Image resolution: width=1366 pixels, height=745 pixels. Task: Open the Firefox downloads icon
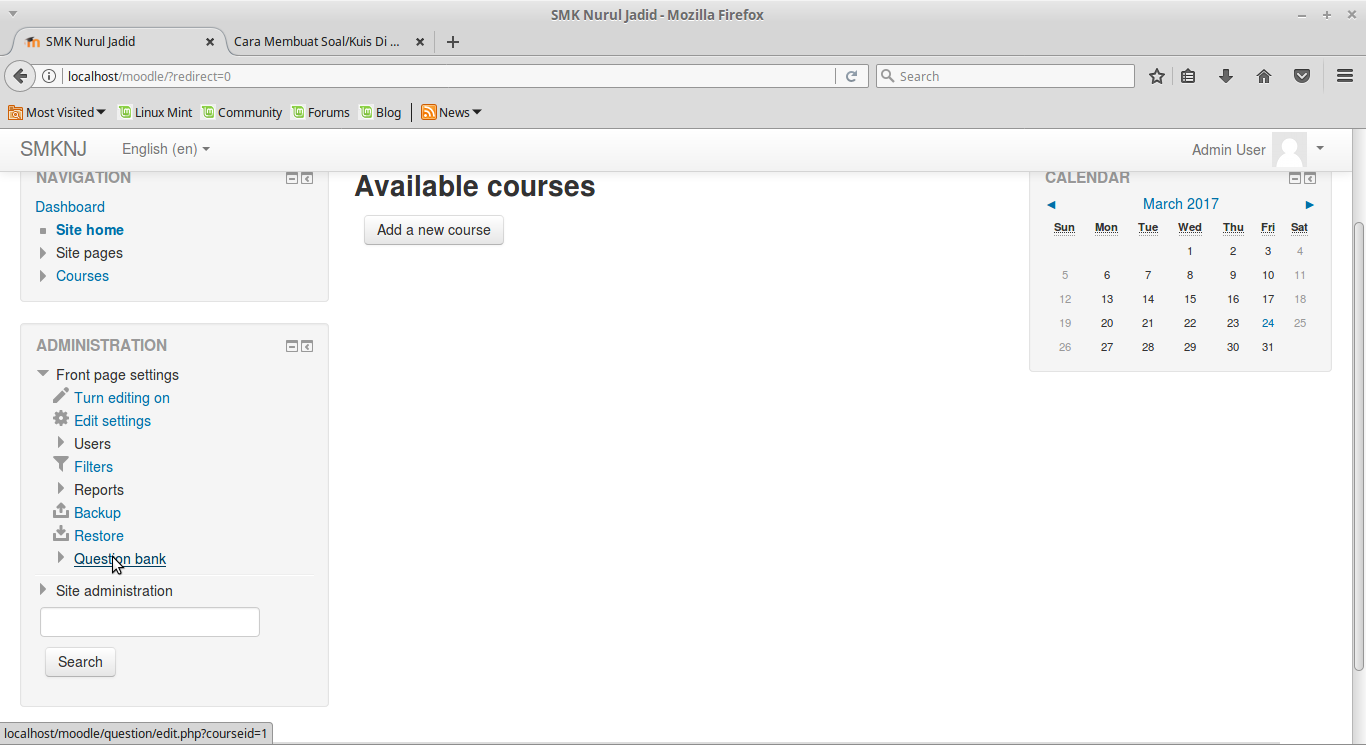tap(1226, 75)
